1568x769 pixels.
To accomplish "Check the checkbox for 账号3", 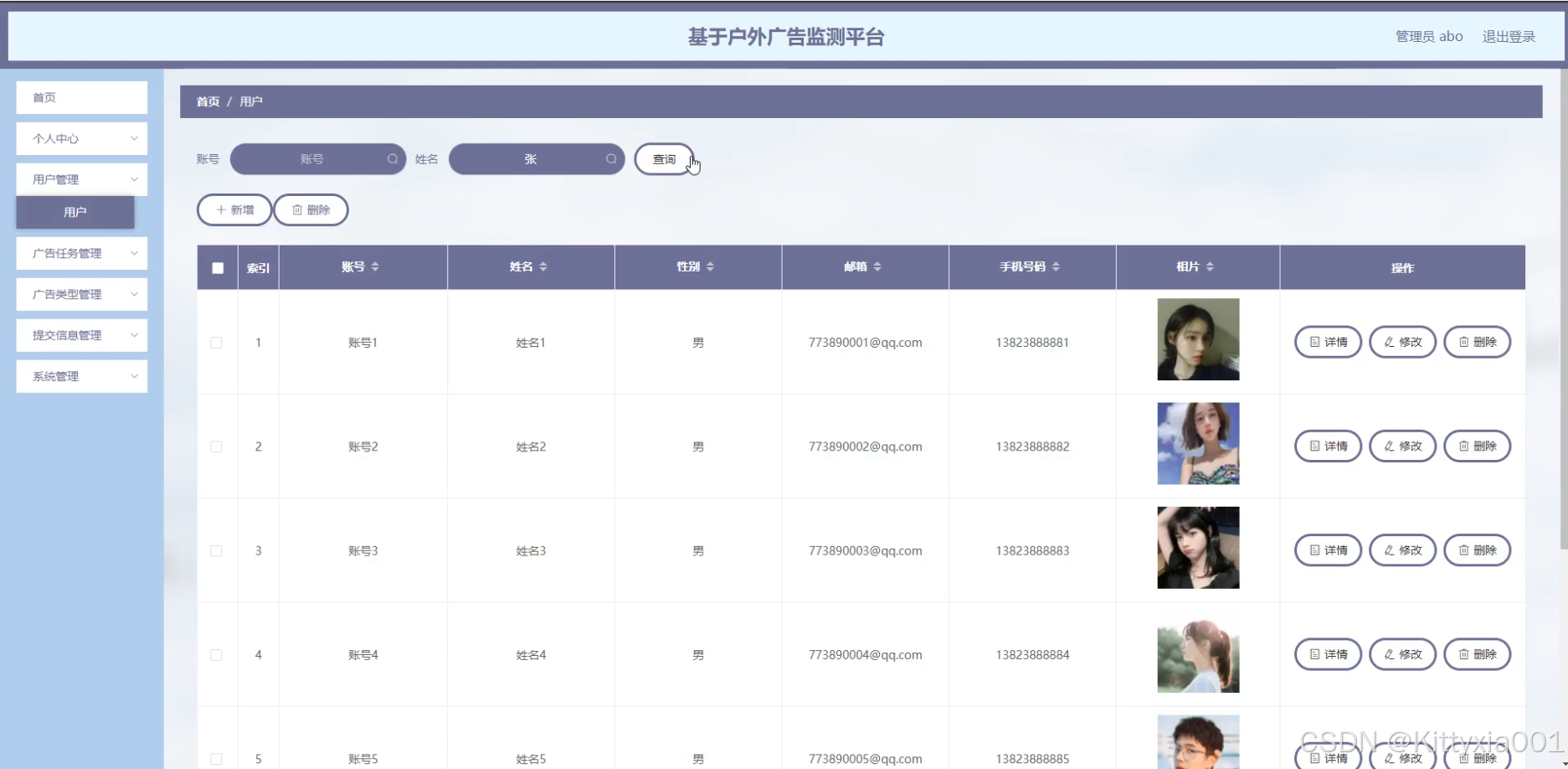I will (x=217, y=550).
